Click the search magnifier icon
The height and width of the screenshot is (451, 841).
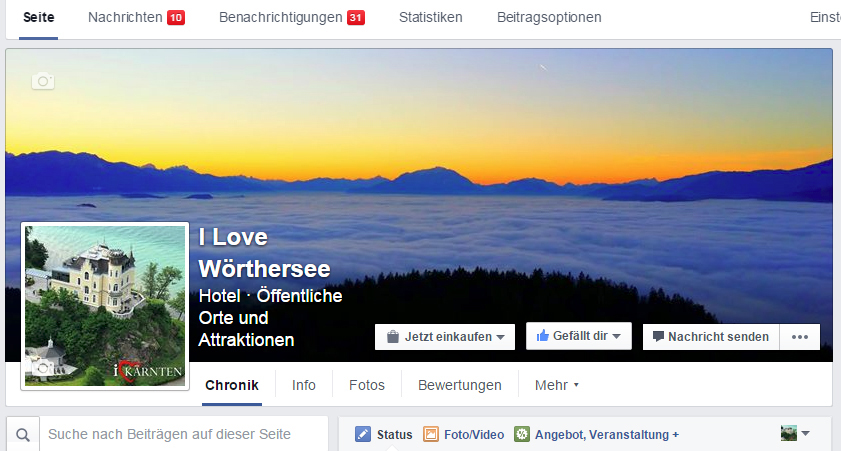[x=23, y=434]
